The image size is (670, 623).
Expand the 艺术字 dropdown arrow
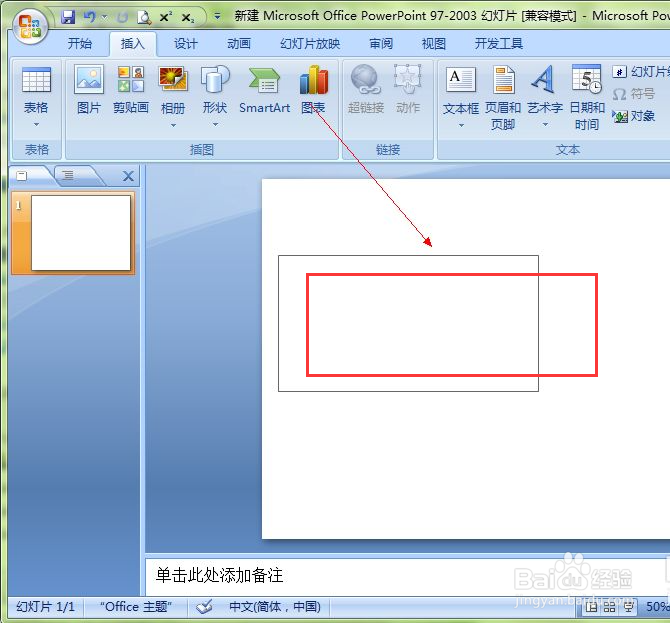tap(545, 125)
